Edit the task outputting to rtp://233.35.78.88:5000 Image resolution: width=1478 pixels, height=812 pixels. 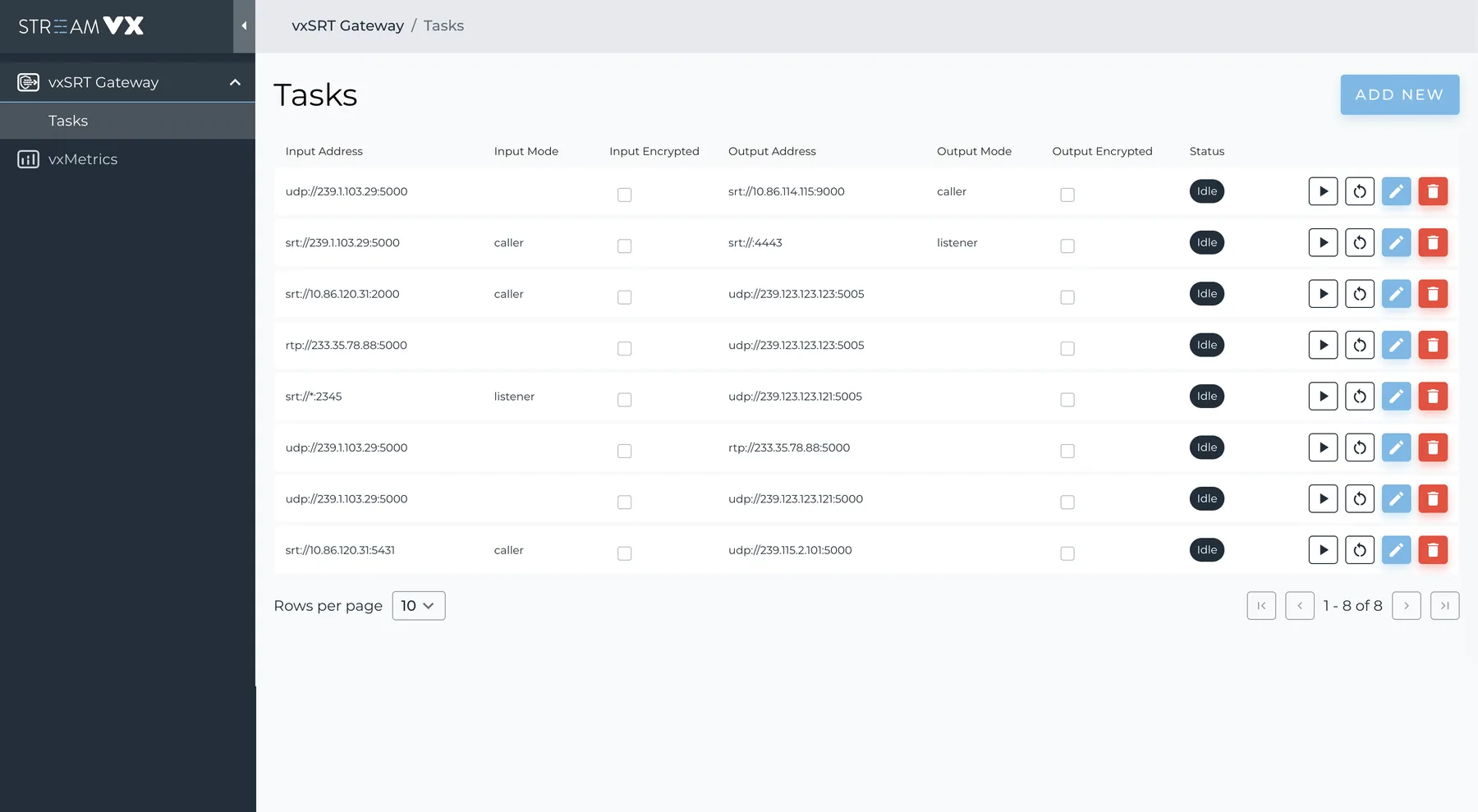pyautogui.click(x=1396, y=447)
